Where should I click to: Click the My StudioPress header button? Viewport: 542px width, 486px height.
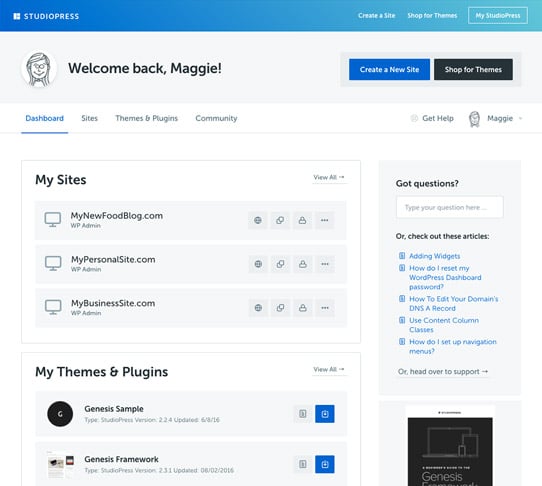pos(498,16)
